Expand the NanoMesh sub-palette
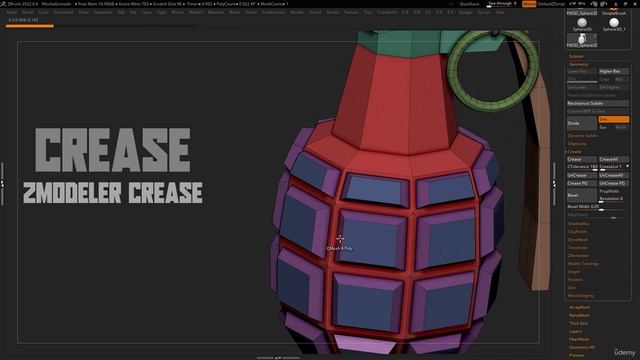The width and height of the screenshot is (640, 360). click(x=579, y=315)
